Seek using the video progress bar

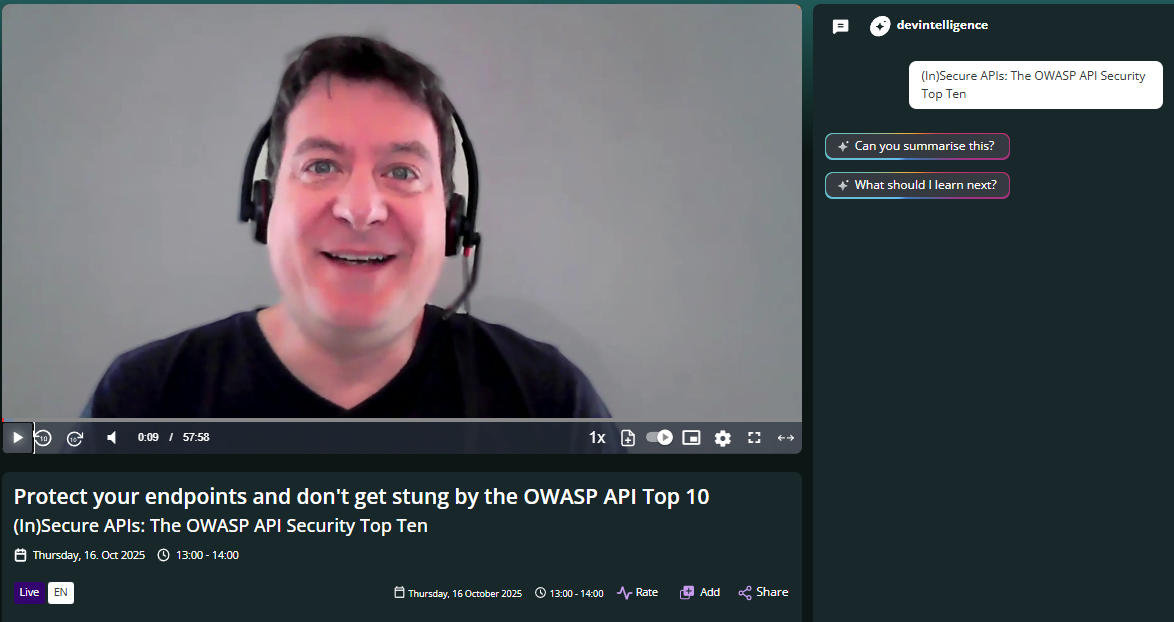[400, 419]
